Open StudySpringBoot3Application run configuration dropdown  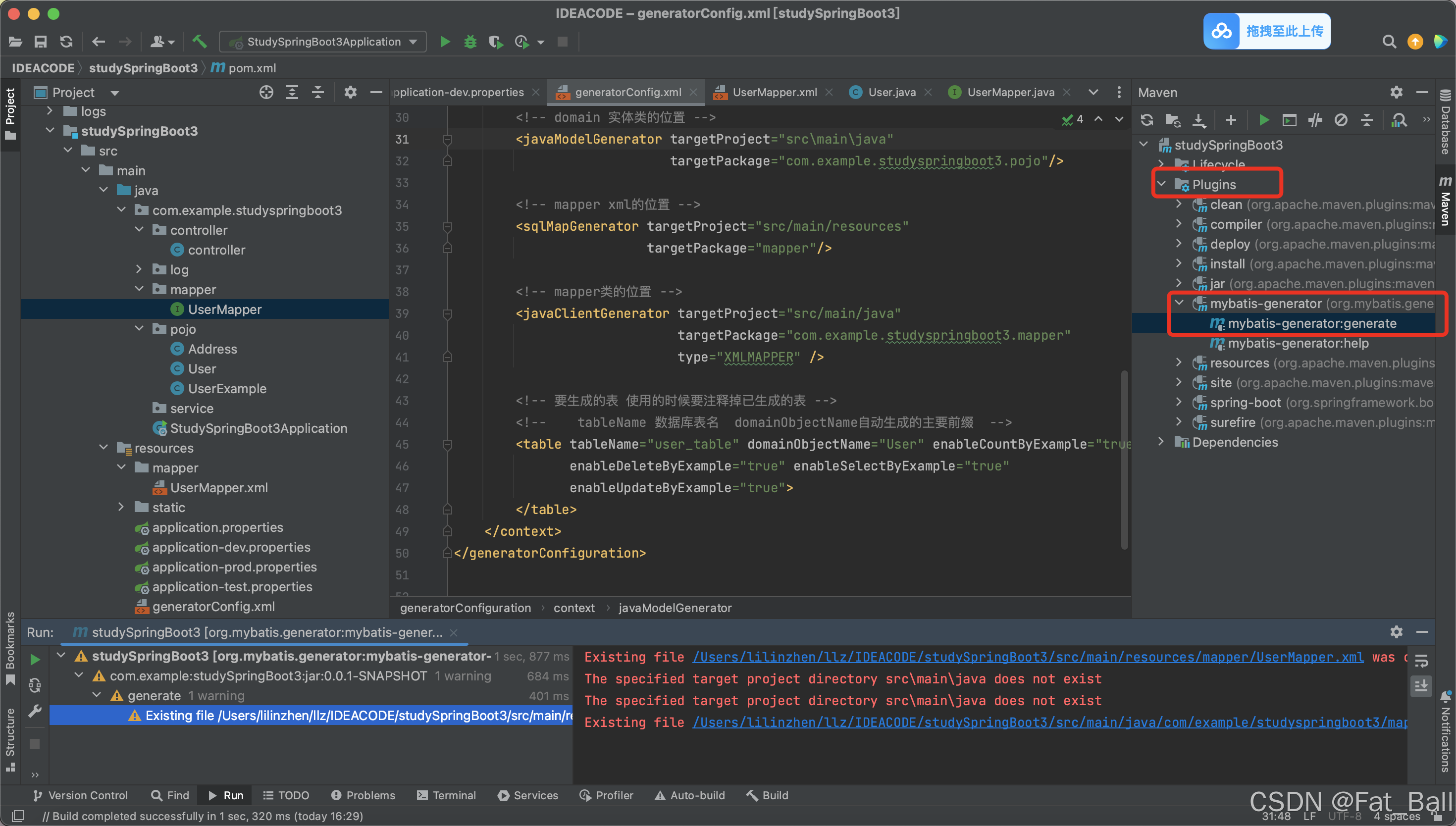click(x=323, y=42)
